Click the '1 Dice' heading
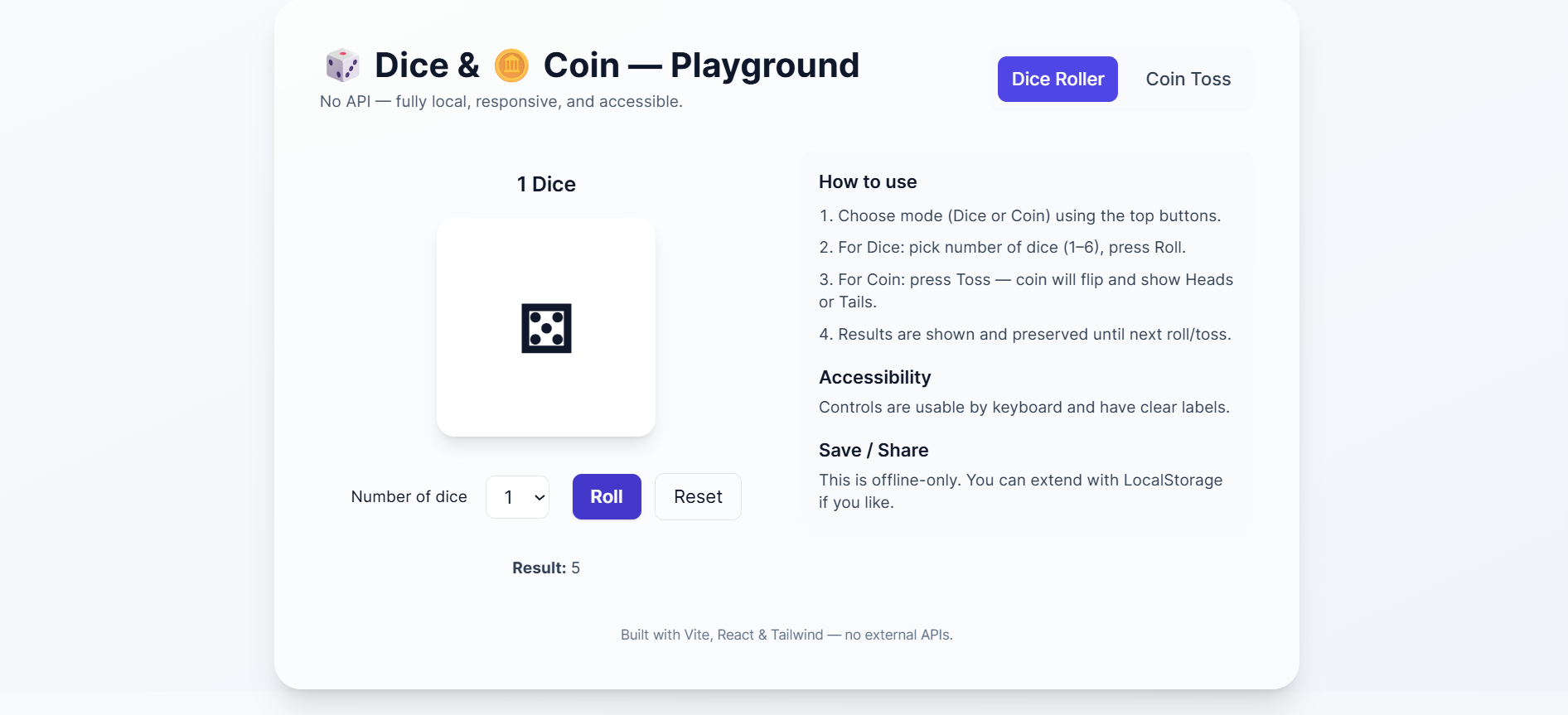1568x715 pixels. [x=545, y=184]
